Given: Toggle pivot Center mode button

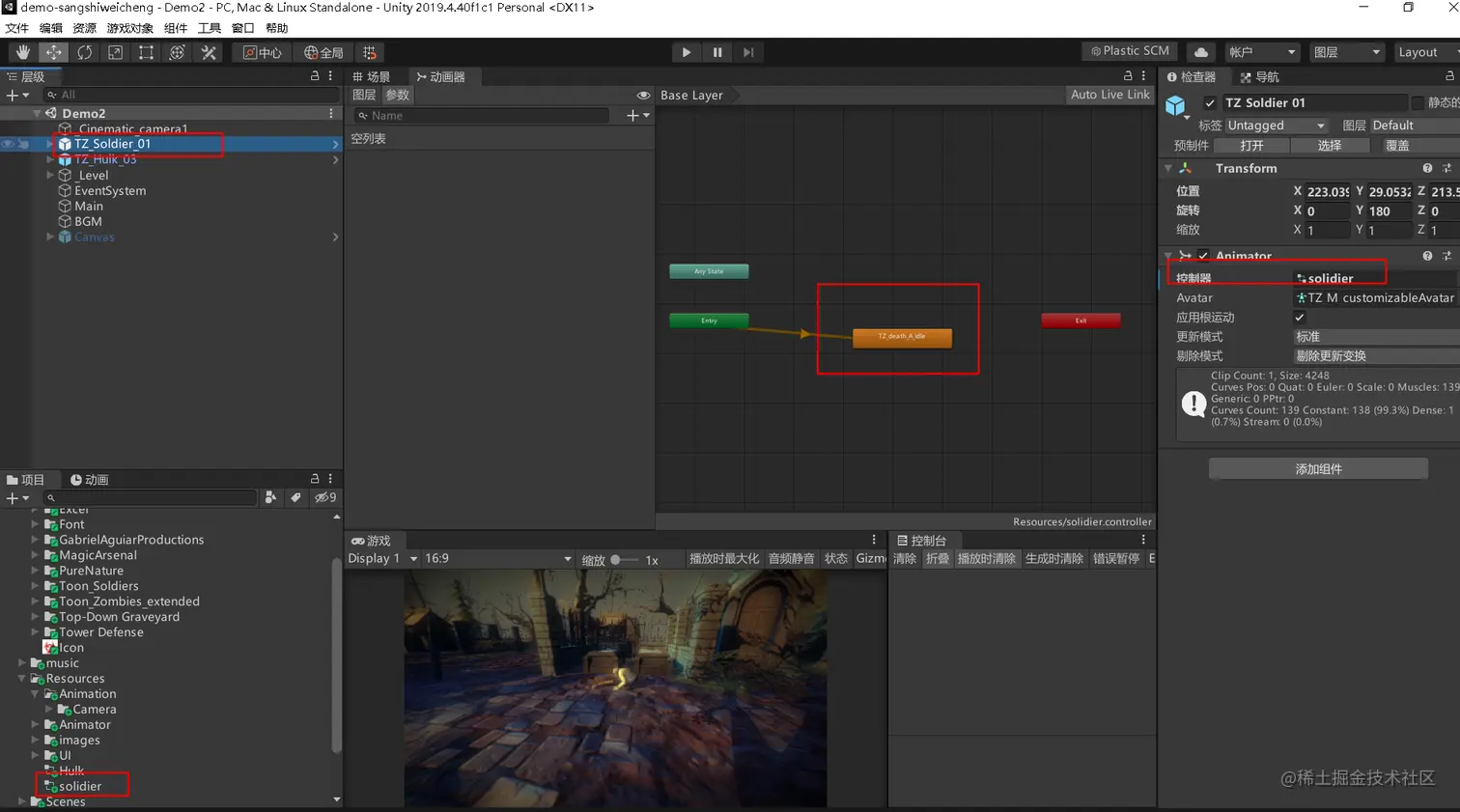Looking at the screenshot, I should click(x=262, y=52).
